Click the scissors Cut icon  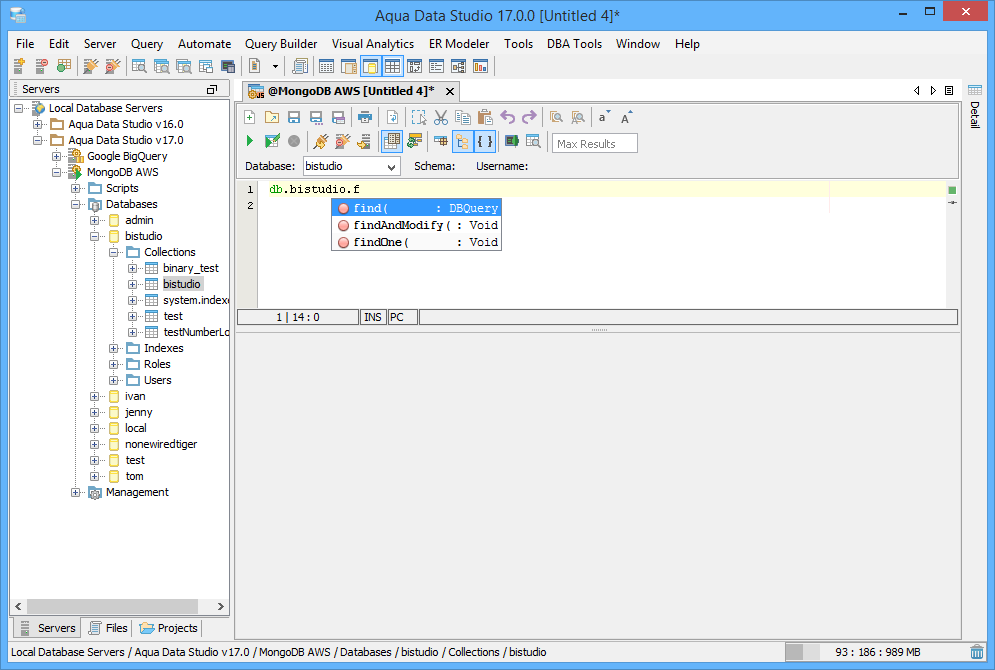pos(441,117)
